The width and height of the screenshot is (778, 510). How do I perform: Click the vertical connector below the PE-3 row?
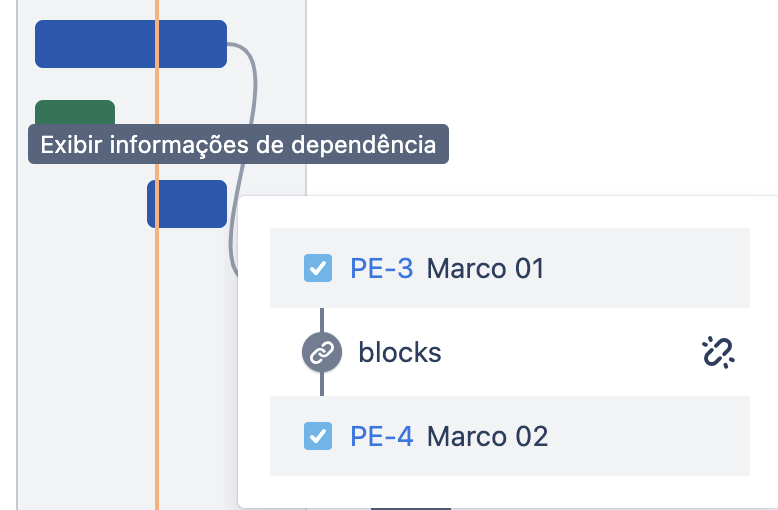(x=322, y=320)
